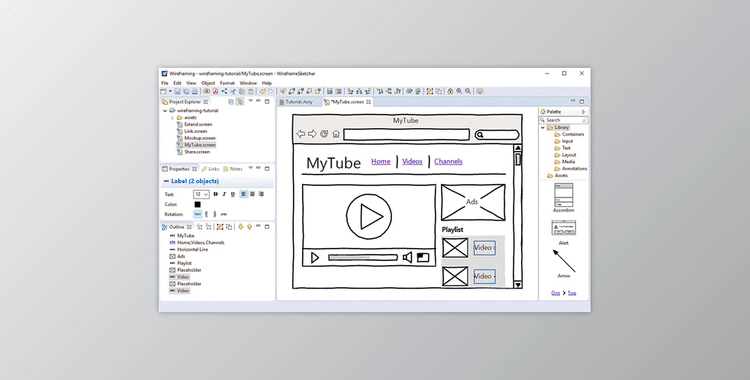Switch to the Links tab
The width and height of the screenshot is (750, 380).
pos(210,169)
